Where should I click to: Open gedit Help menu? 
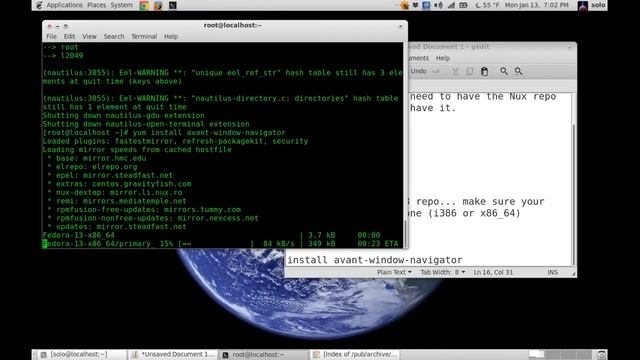[443, 58]
